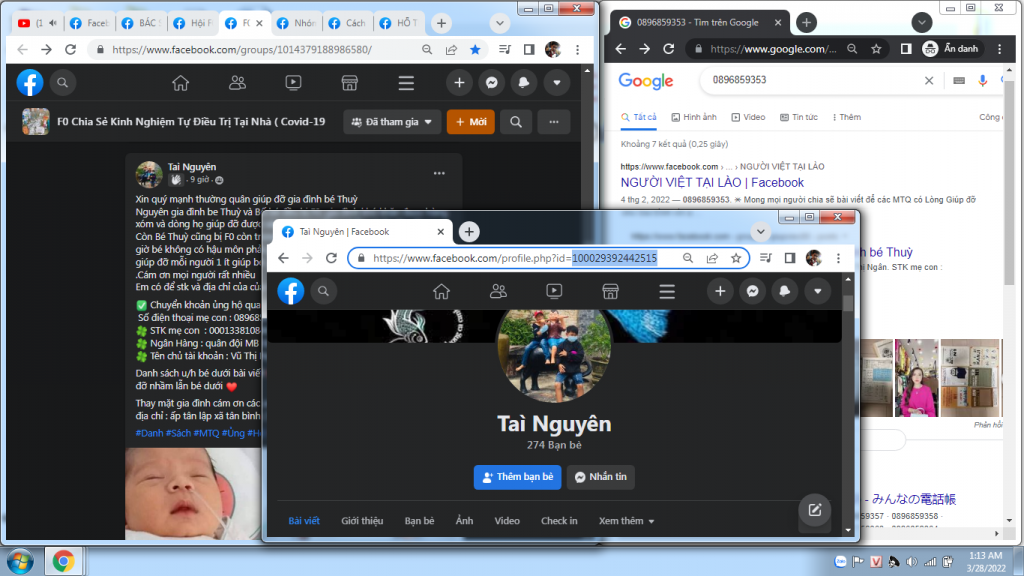Open the 'NGƯỜI VIỆT TẠI LÀO | Facebook' result

712,183
